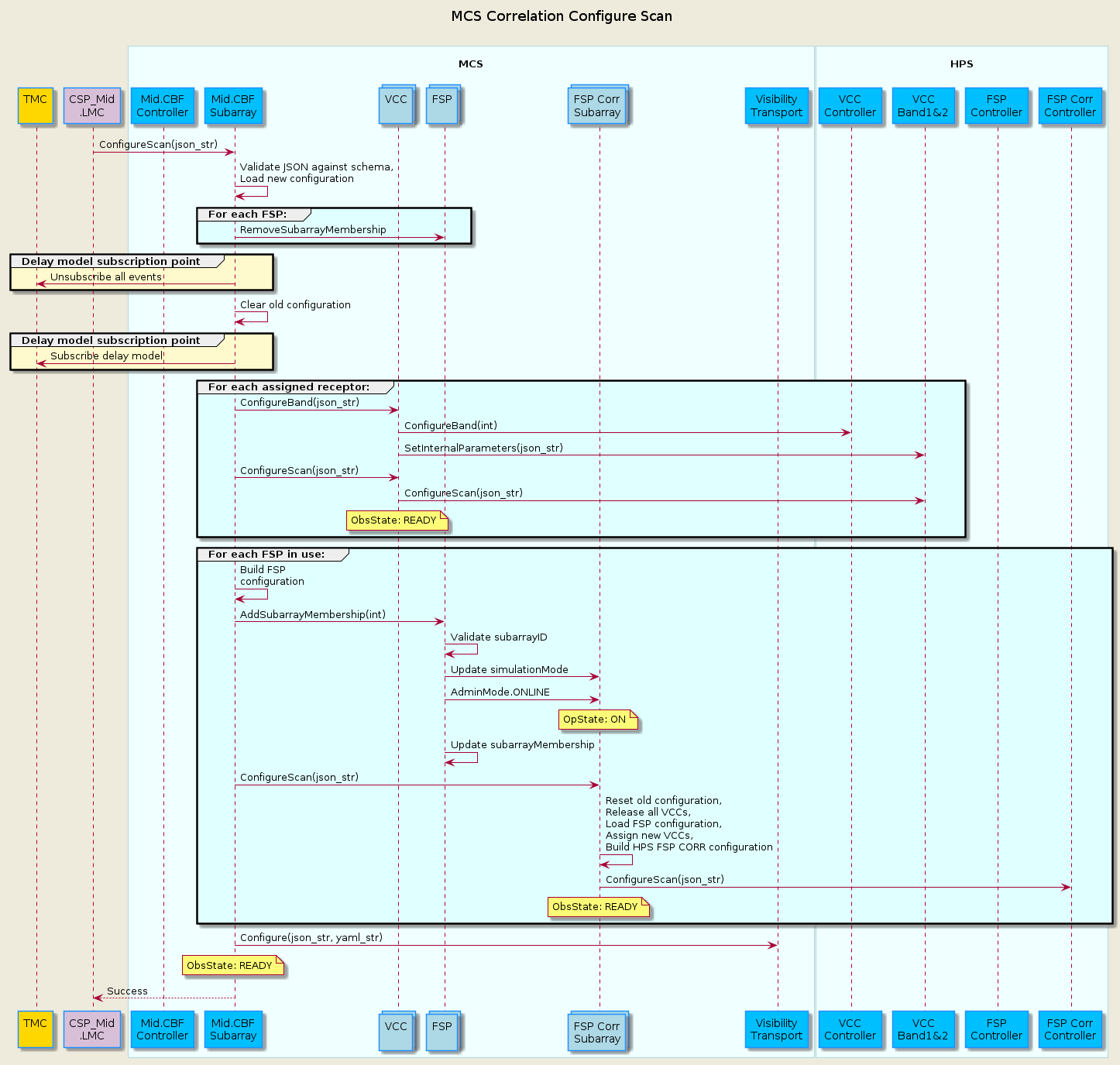The image size is (1120, 1065).
Task: Click the bottom CSP_Mid.LMC participant box
Action: (92, 1029)
